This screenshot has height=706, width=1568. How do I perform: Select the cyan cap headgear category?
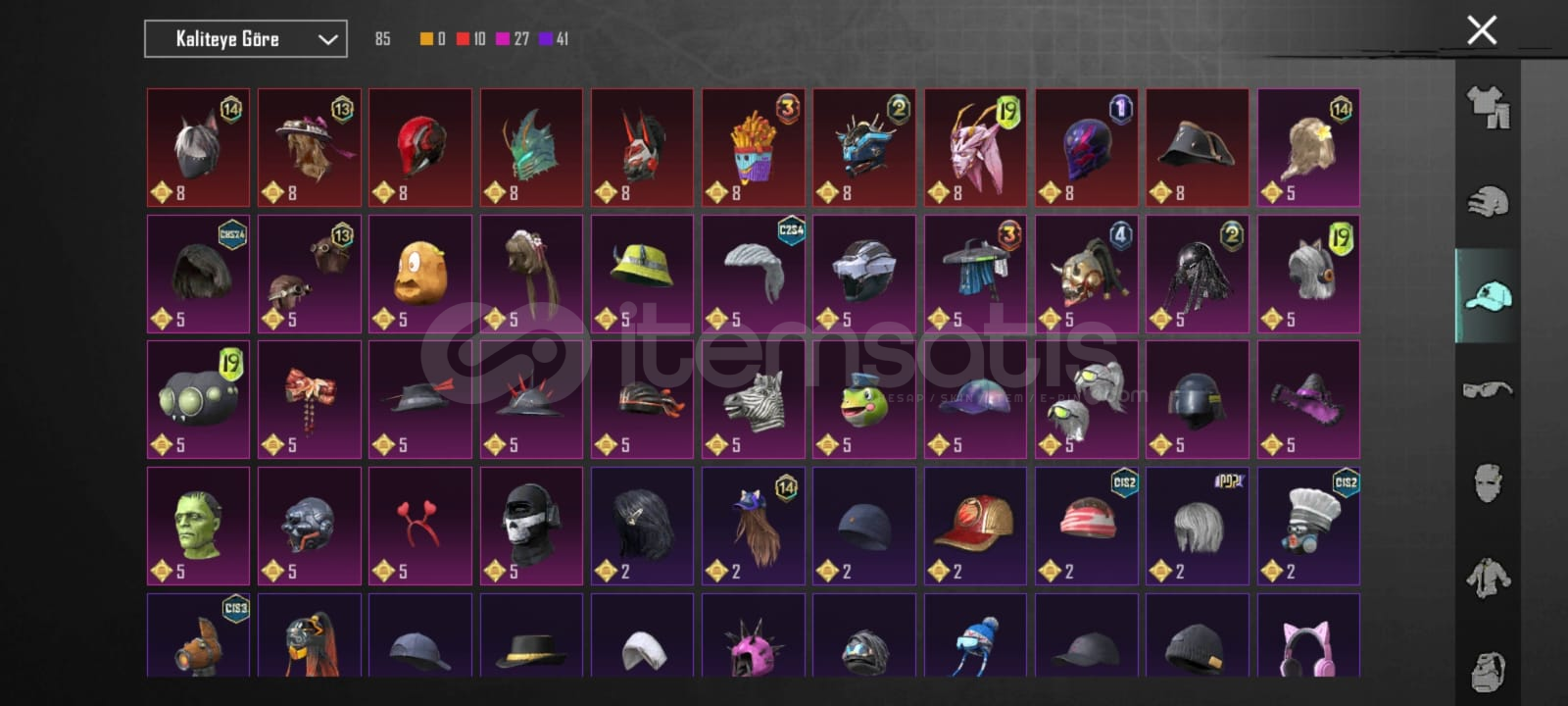[1488, 295]
